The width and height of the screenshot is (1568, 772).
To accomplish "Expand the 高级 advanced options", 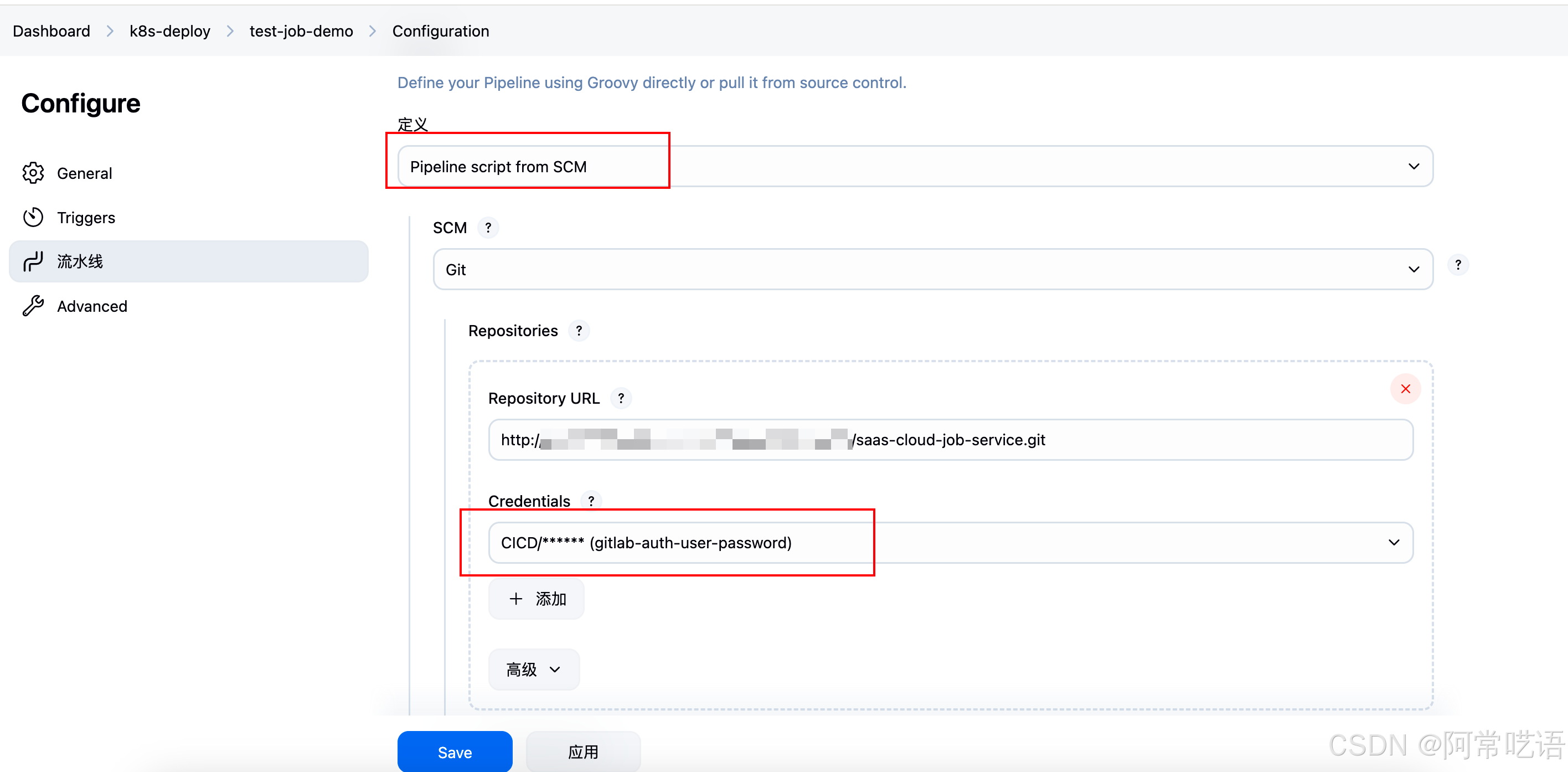I will point(533,669).
